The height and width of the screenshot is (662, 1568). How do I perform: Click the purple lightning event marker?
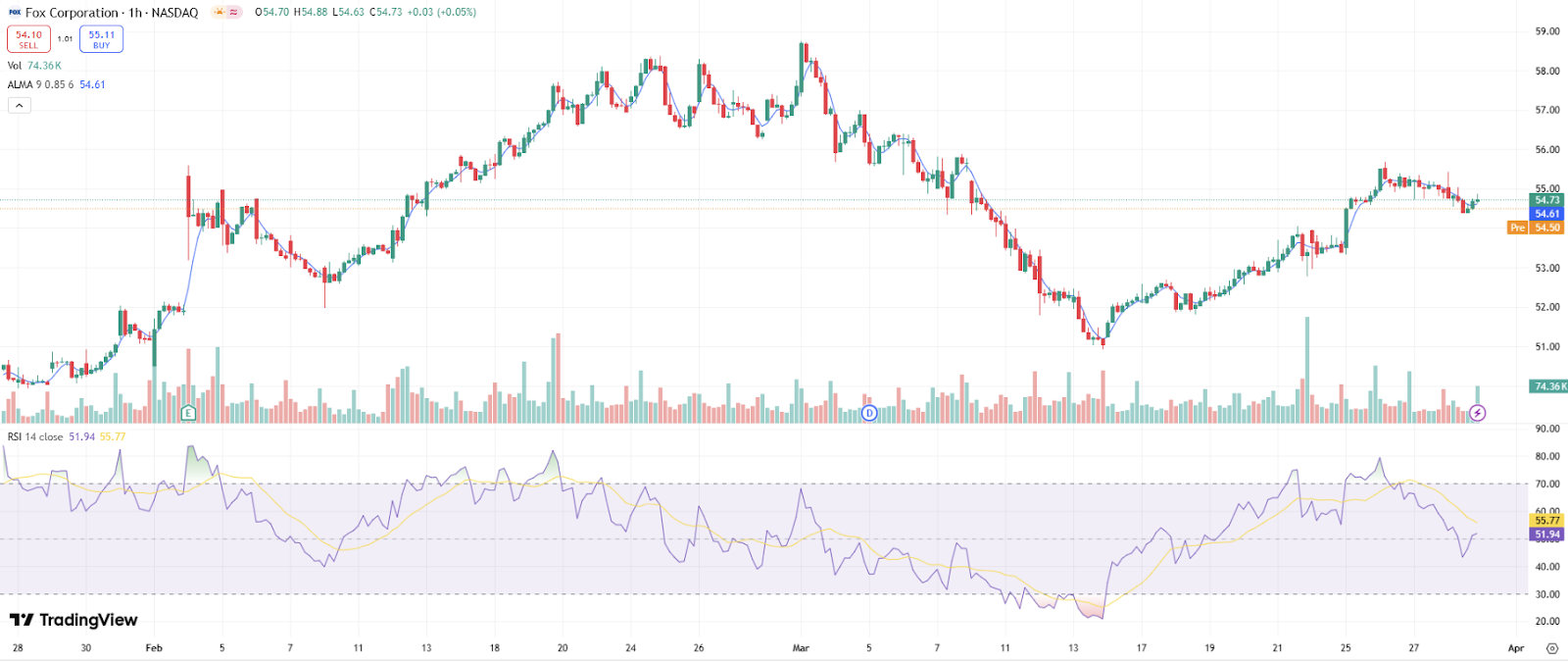(1478, 413)
